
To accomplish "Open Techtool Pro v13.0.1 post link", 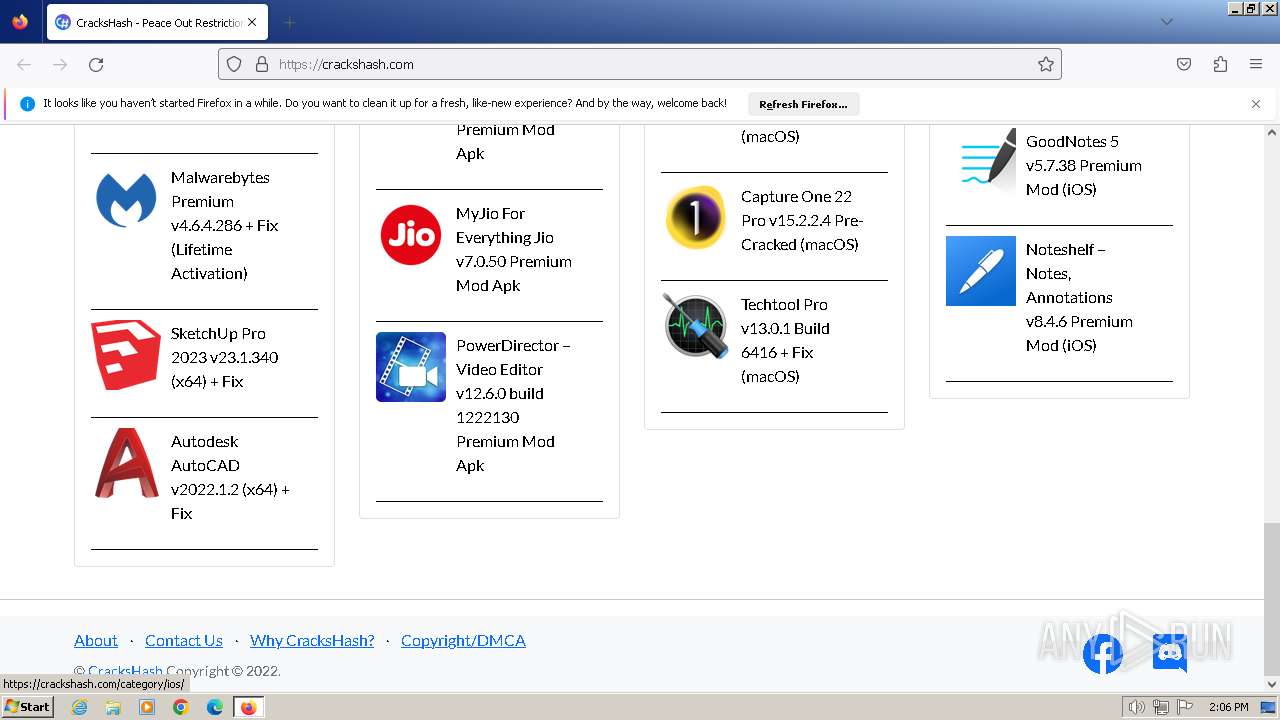I will pos(785,340).
